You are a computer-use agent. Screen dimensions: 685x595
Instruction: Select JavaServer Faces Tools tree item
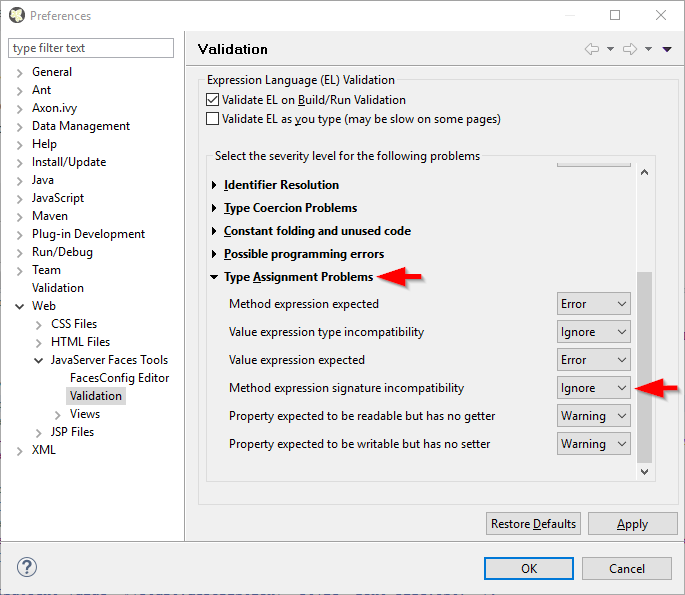[x=109, y=360]
